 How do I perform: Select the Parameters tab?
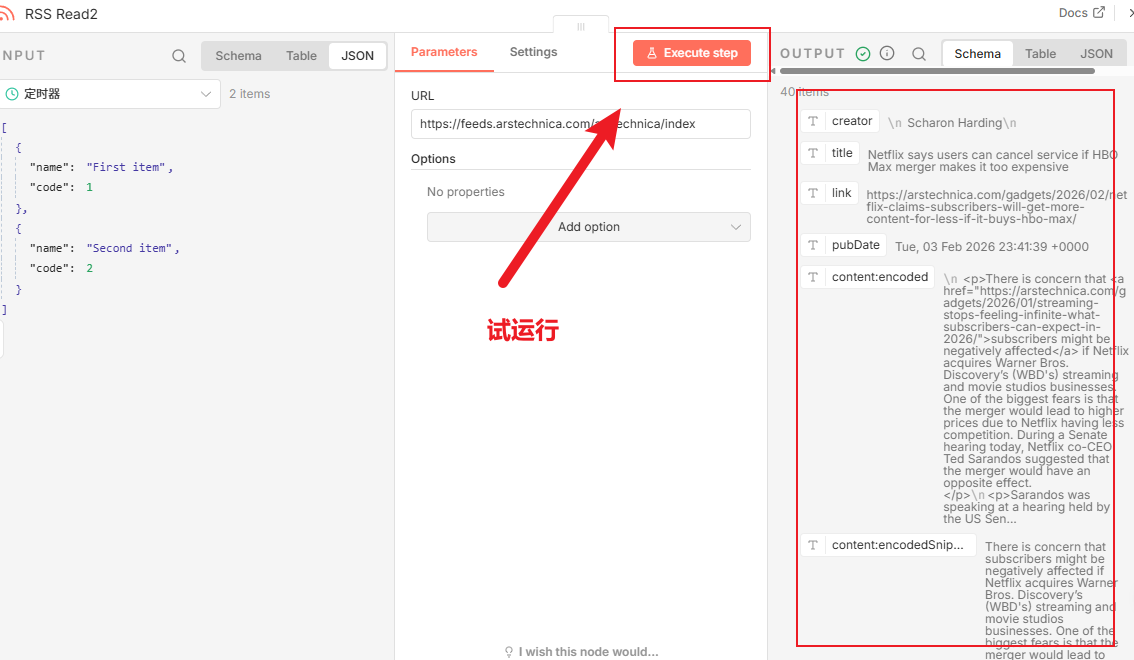444,52
